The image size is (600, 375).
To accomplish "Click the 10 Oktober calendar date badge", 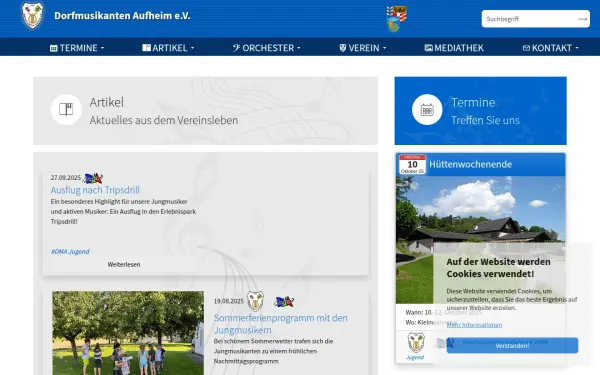I will (x=412, y=165).
